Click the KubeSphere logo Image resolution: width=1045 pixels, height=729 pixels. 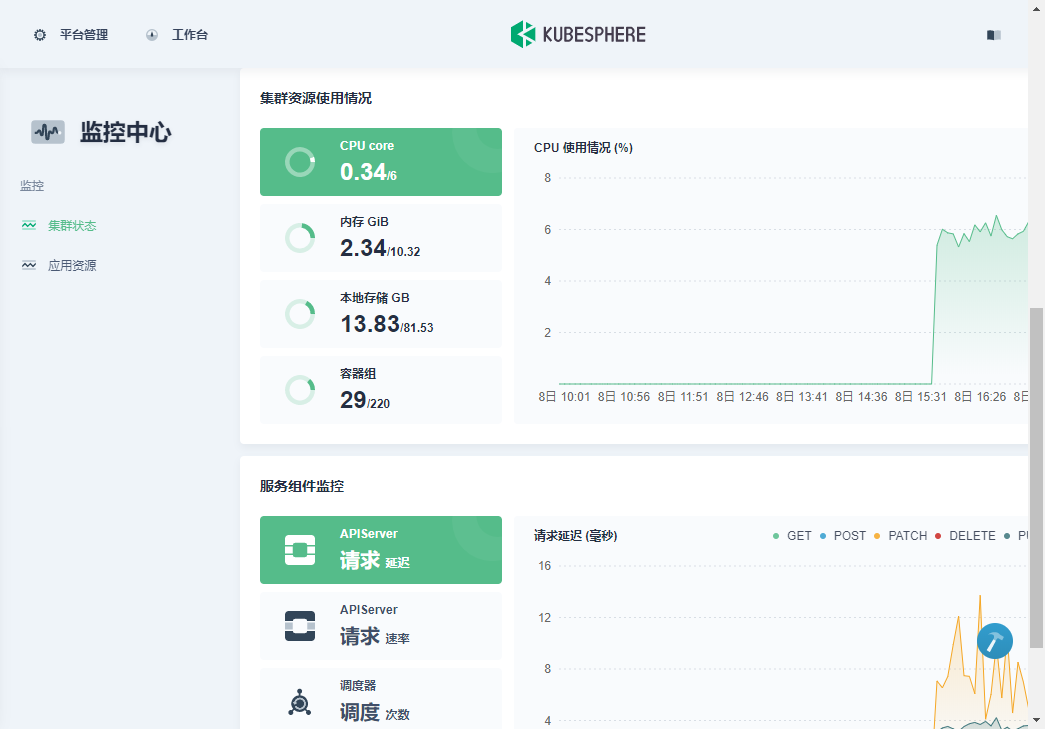pos(578,35)
